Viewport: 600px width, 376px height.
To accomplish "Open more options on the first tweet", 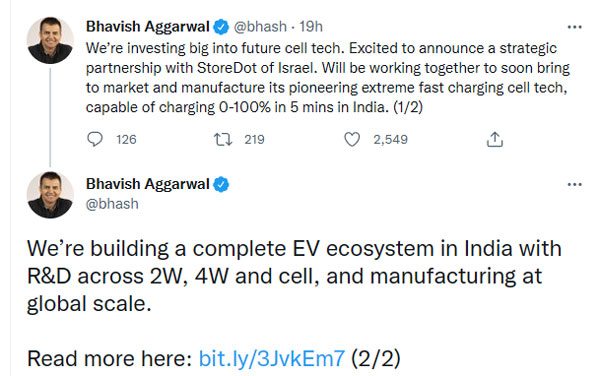I will pos(574,27).
